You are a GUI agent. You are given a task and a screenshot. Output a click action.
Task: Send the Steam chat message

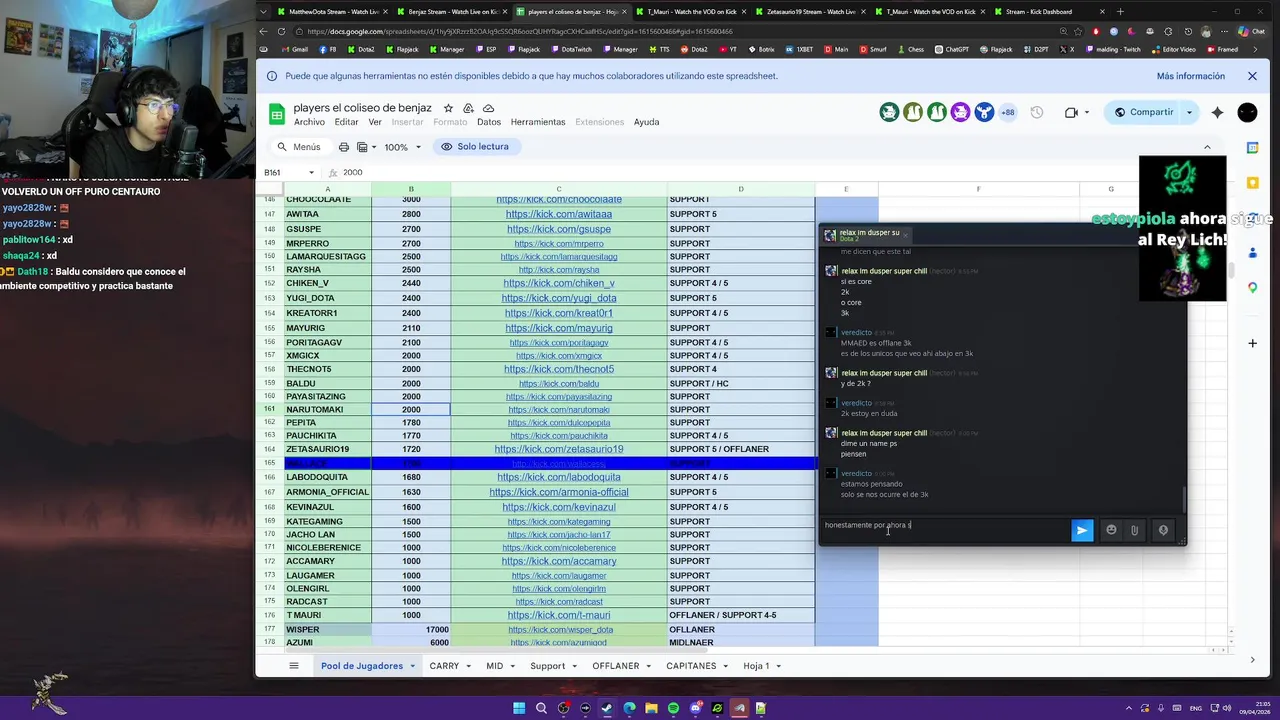point(1082,530)
